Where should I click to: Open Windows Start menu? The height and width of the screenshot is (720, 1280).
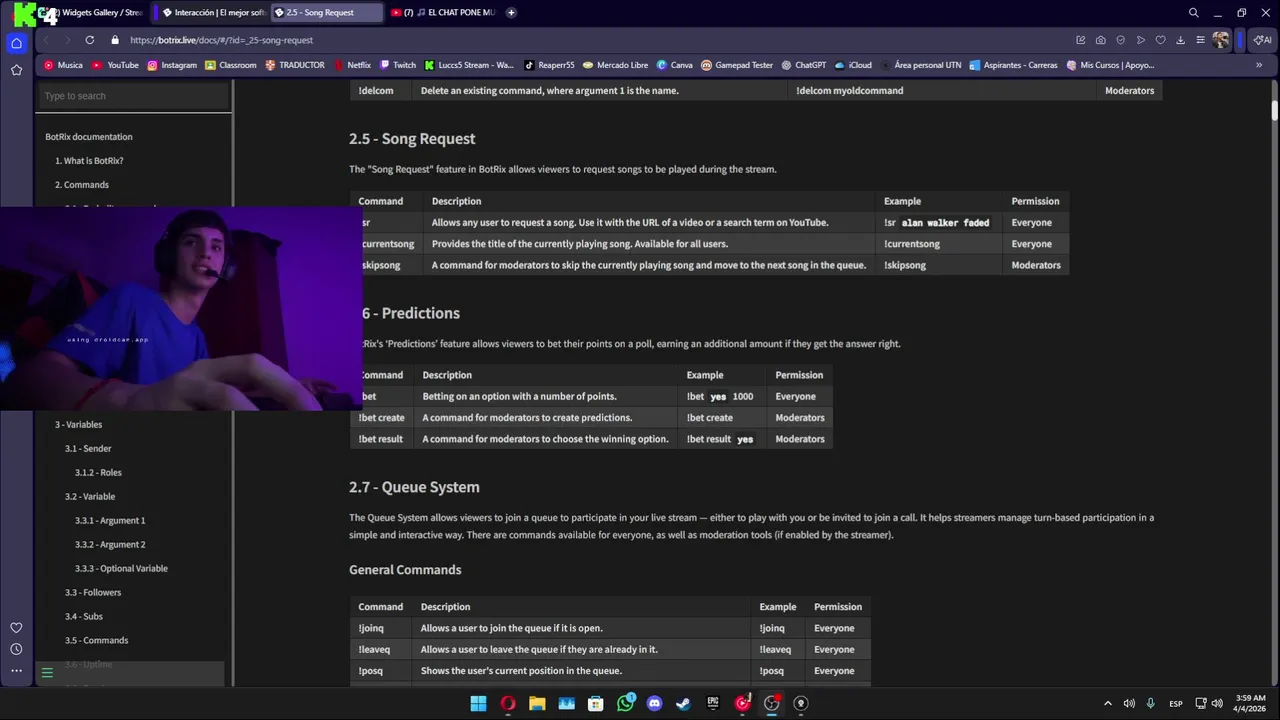click(478, 703)
